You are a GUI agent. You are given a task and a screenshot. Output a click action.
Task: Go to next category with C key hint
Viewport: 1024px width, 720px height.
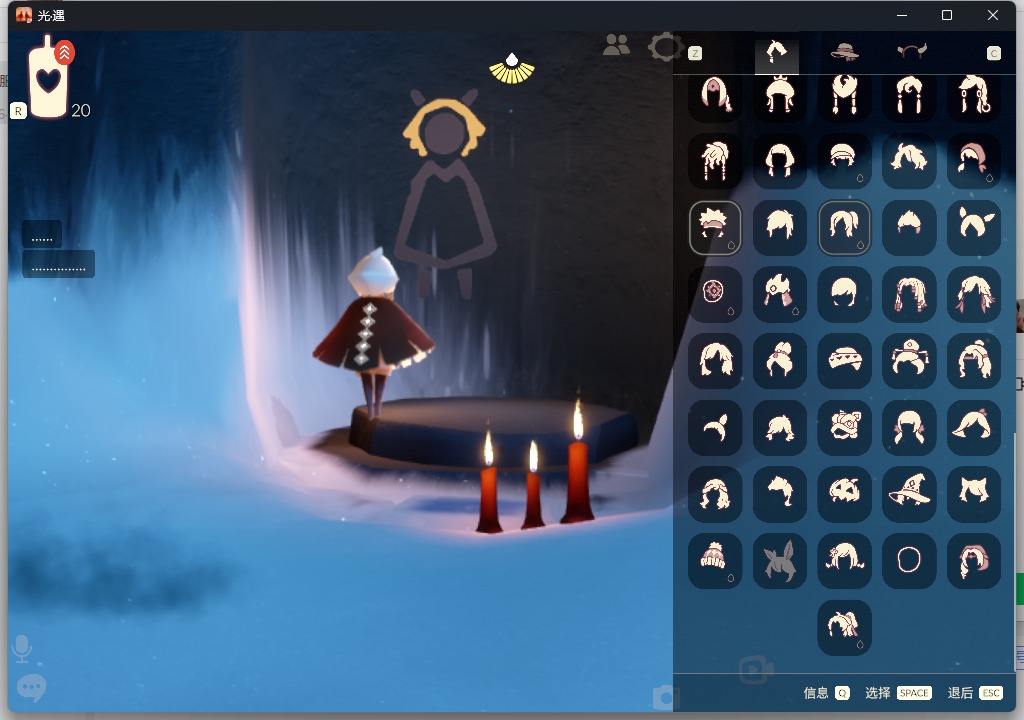pyautogui.click(x=993, y=54)
